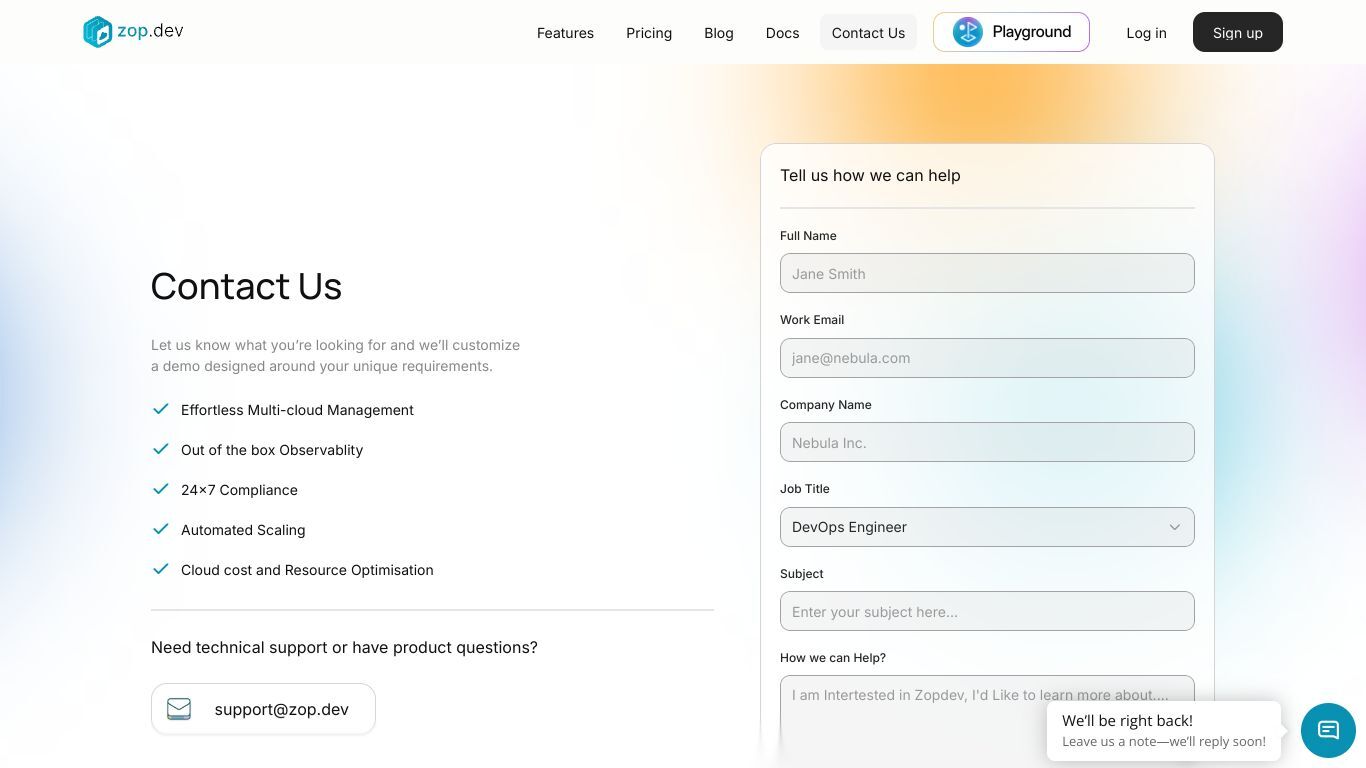The width and height of the screenshot is (1366, 768).
Task: Go to the Blog page
Action: [x=719, y=33]
